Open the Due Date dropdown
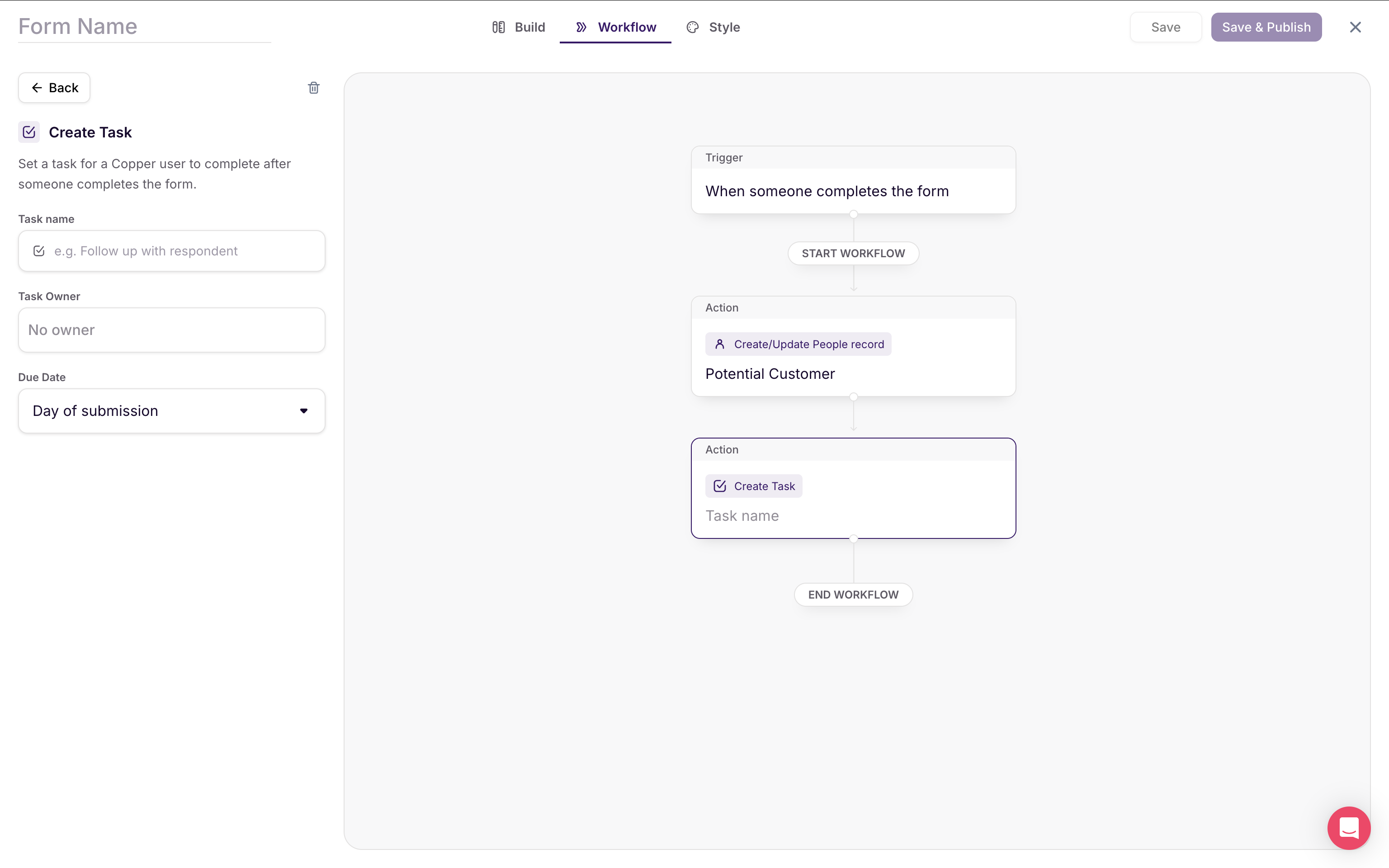Viewport: 1389px width, 868px height. click(x=172, y=411)
